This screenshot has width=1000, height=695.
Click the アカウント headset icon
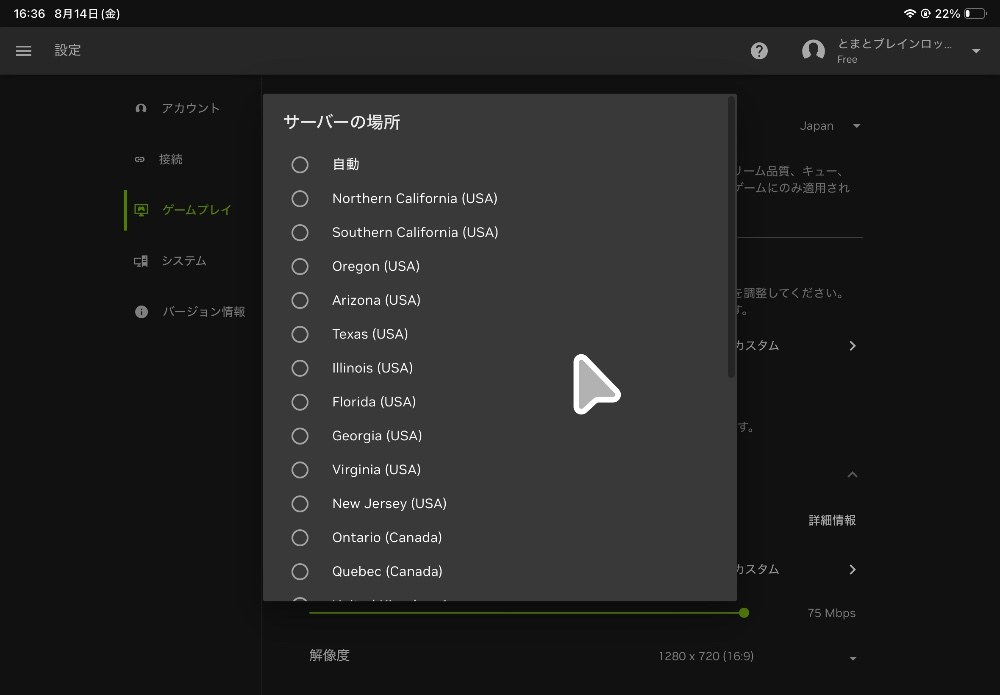(141, 108)
